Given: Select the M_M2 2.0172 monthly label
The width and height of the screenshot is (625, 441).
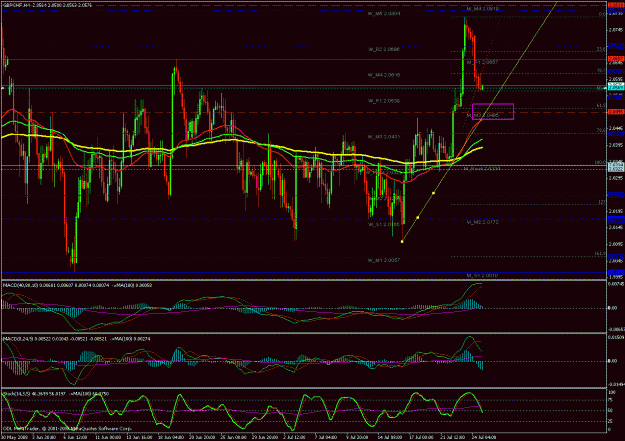Looking at the screenshot, I should click(x=482, y=222).
